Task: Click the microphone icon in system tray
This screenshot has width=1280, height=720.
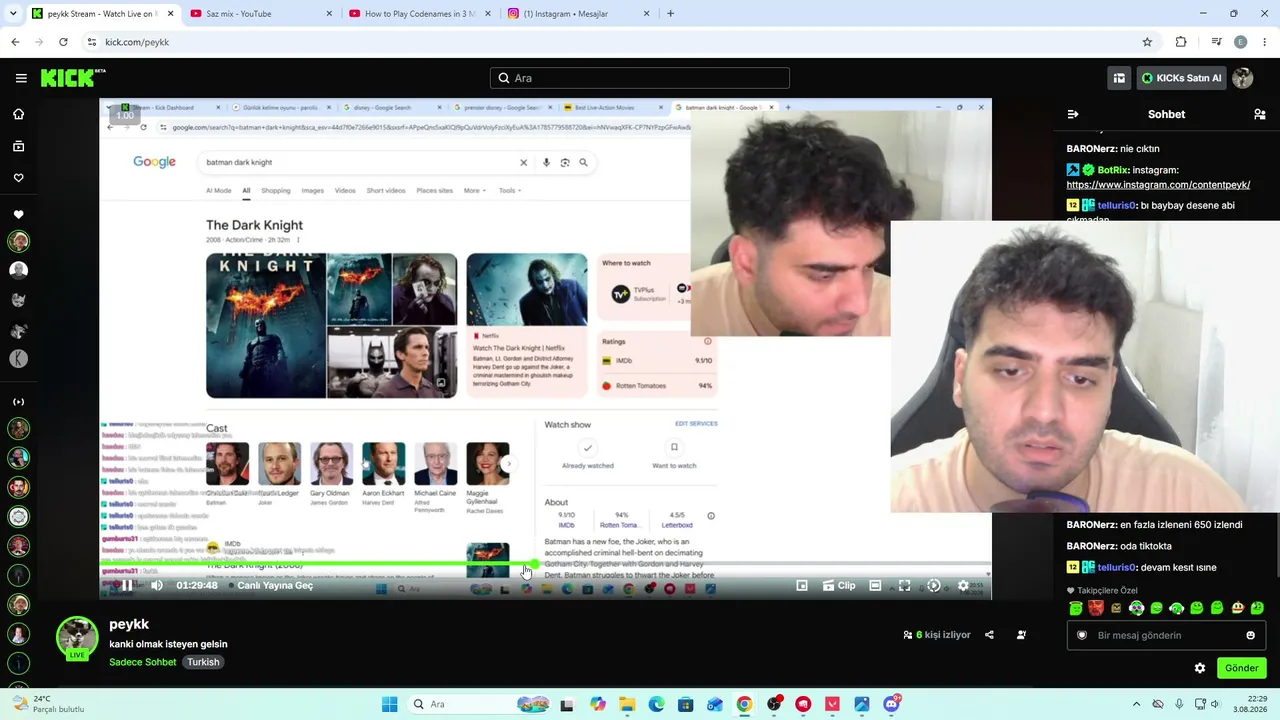Action: coord(1179,704)
